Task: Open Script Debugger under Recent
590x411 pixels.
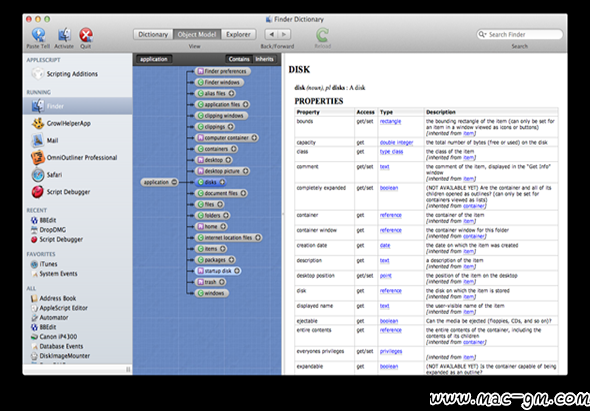Action: pos(57,239)
